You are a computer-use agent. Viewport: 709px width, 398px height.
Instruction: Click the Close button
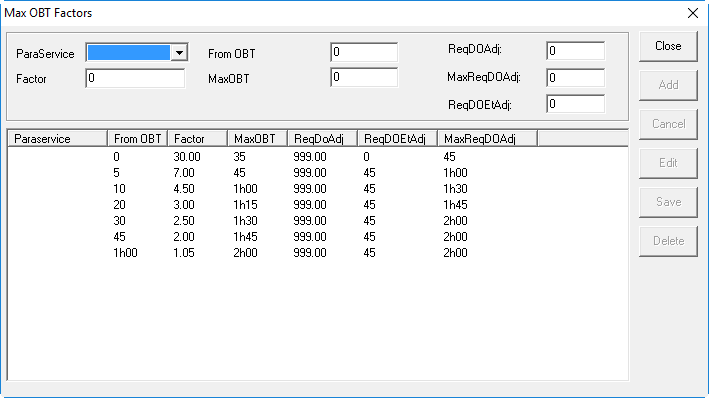(x=668, y=46)
